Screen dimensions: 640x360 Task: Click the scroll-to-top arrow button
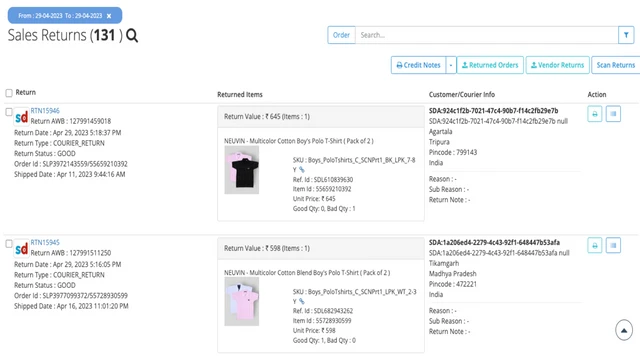(624, 330)
